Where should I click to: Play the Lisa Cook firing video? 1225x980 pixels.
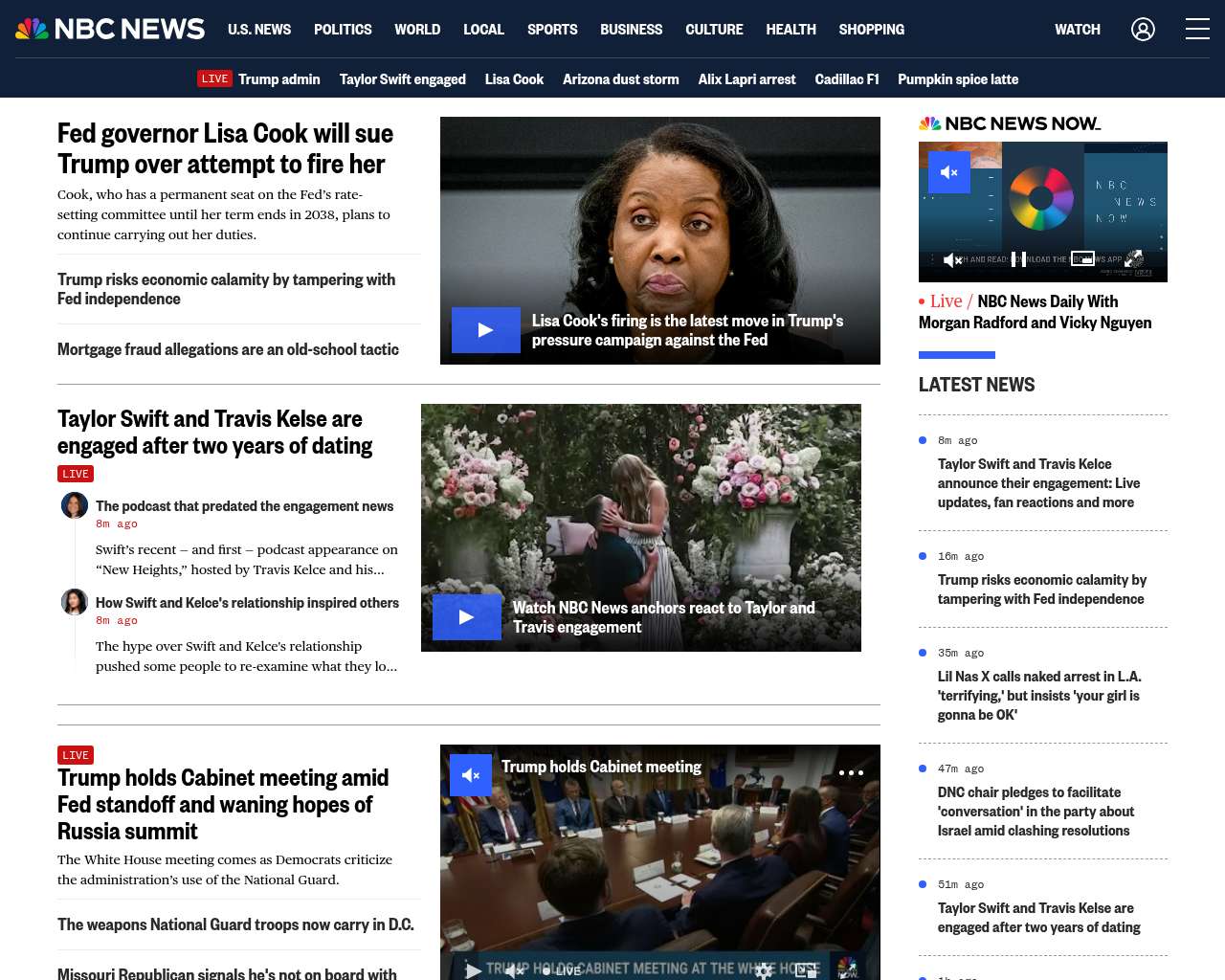(x=485, y=330)
